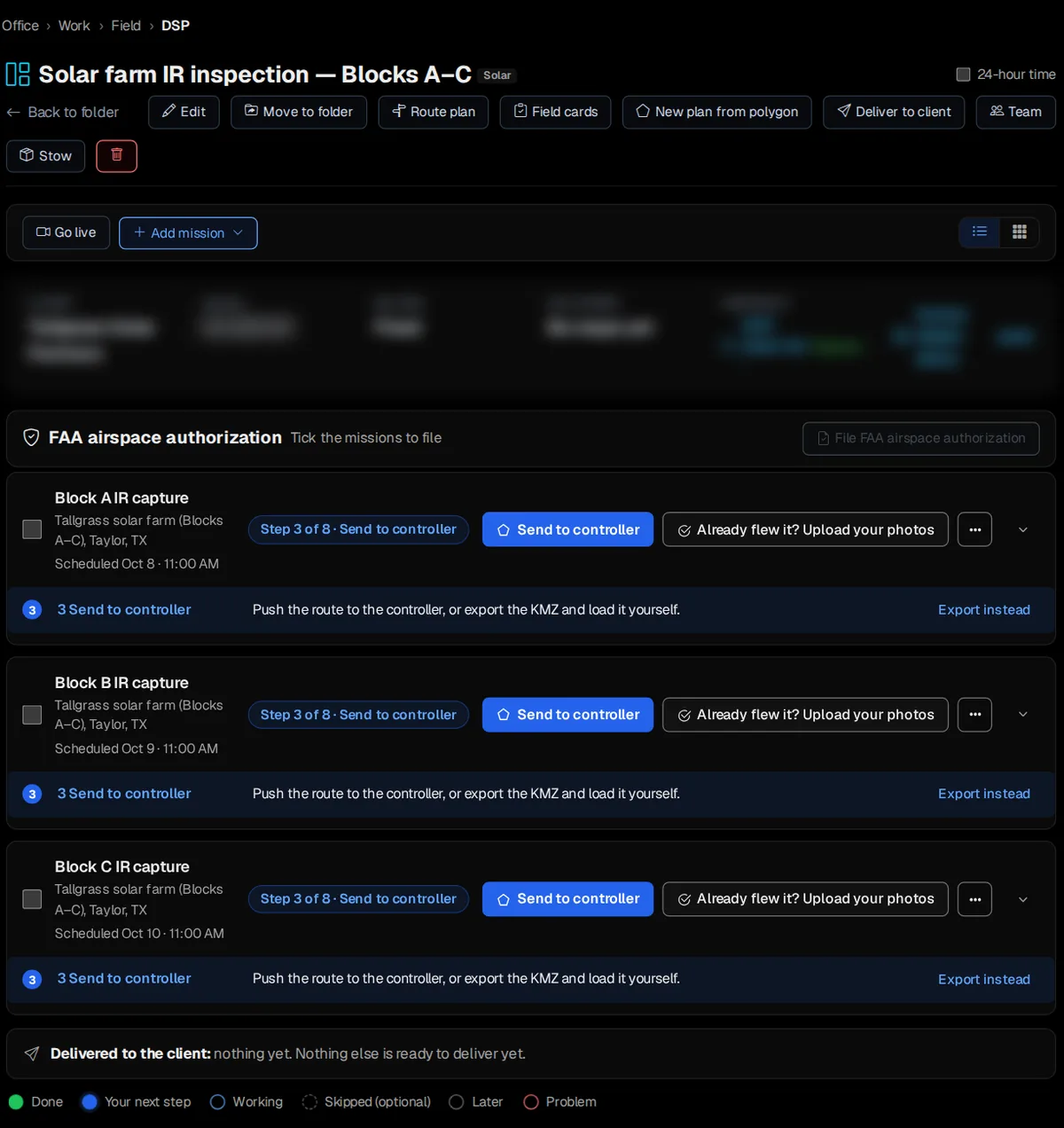Send Block C route to controller
The width and height of the screenshot is (1064, 1128).
[567, 899]
